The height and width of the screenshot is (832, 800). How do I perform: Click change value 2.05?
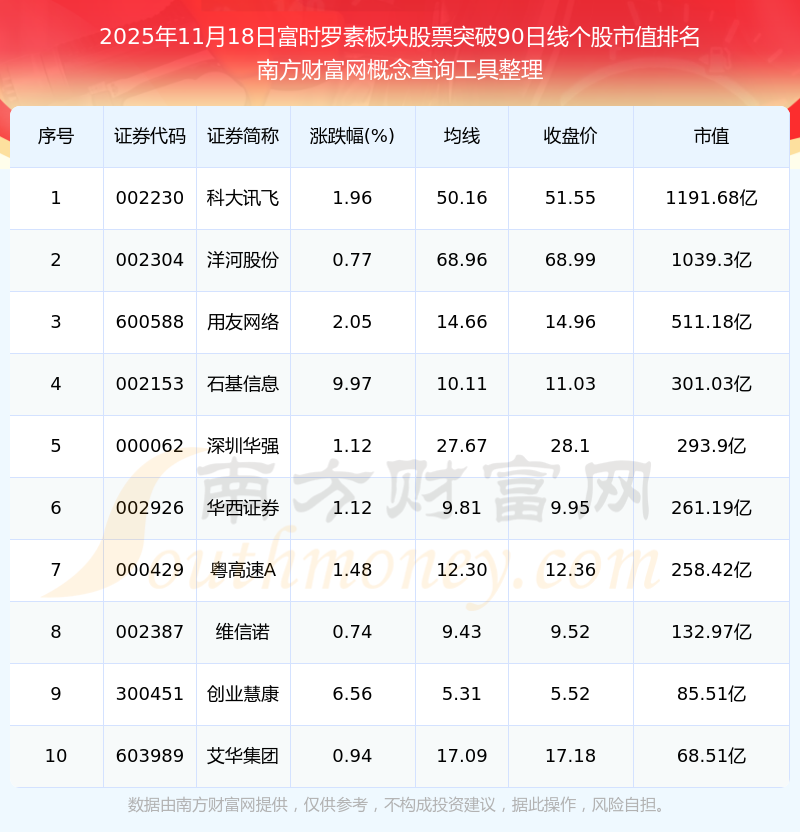[x=352, y=322]
